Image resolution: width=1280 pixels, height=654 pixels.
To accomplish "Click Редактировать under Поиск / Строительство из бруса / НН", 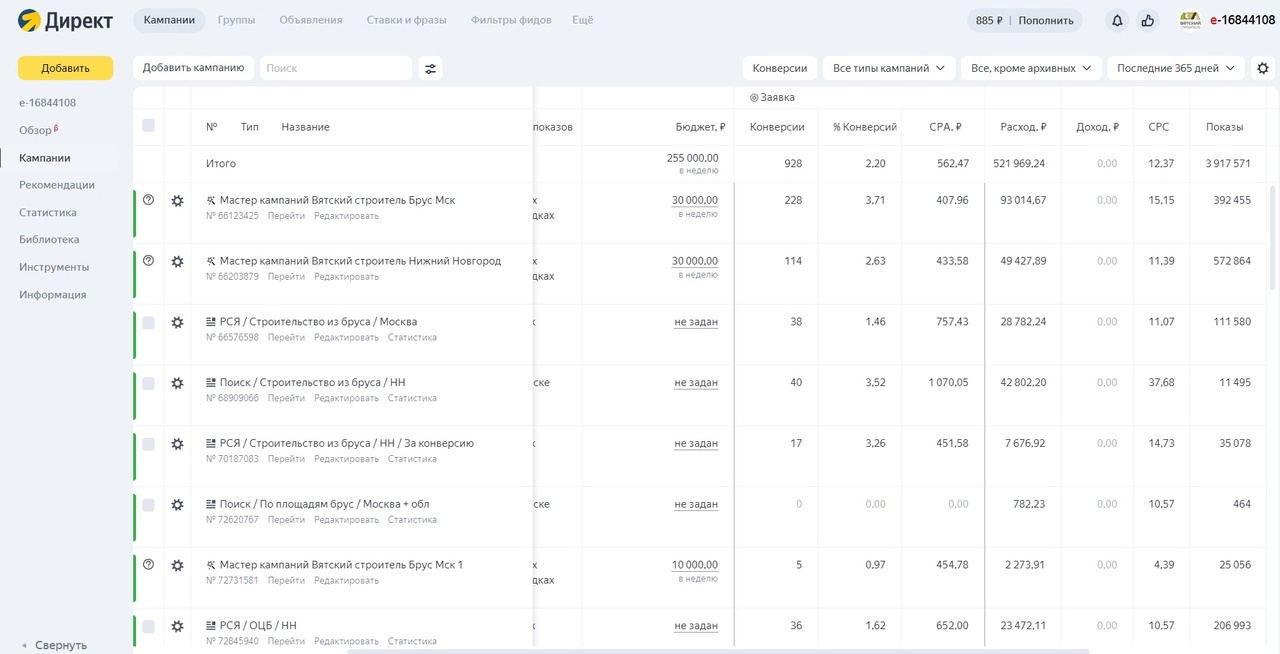I will coord(346,398).
